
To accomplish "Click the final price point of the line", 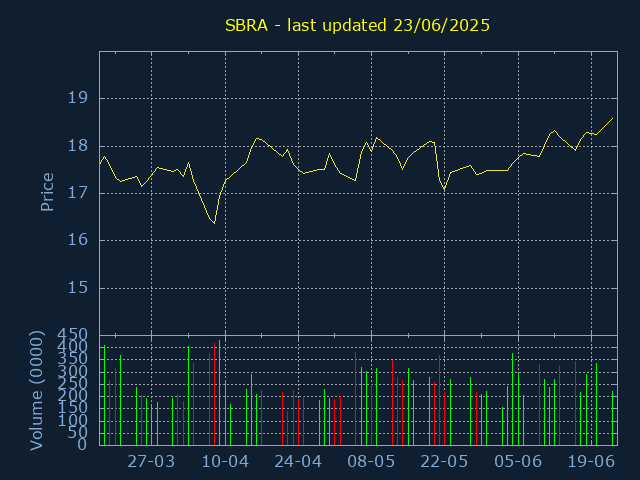I will 613,118.
